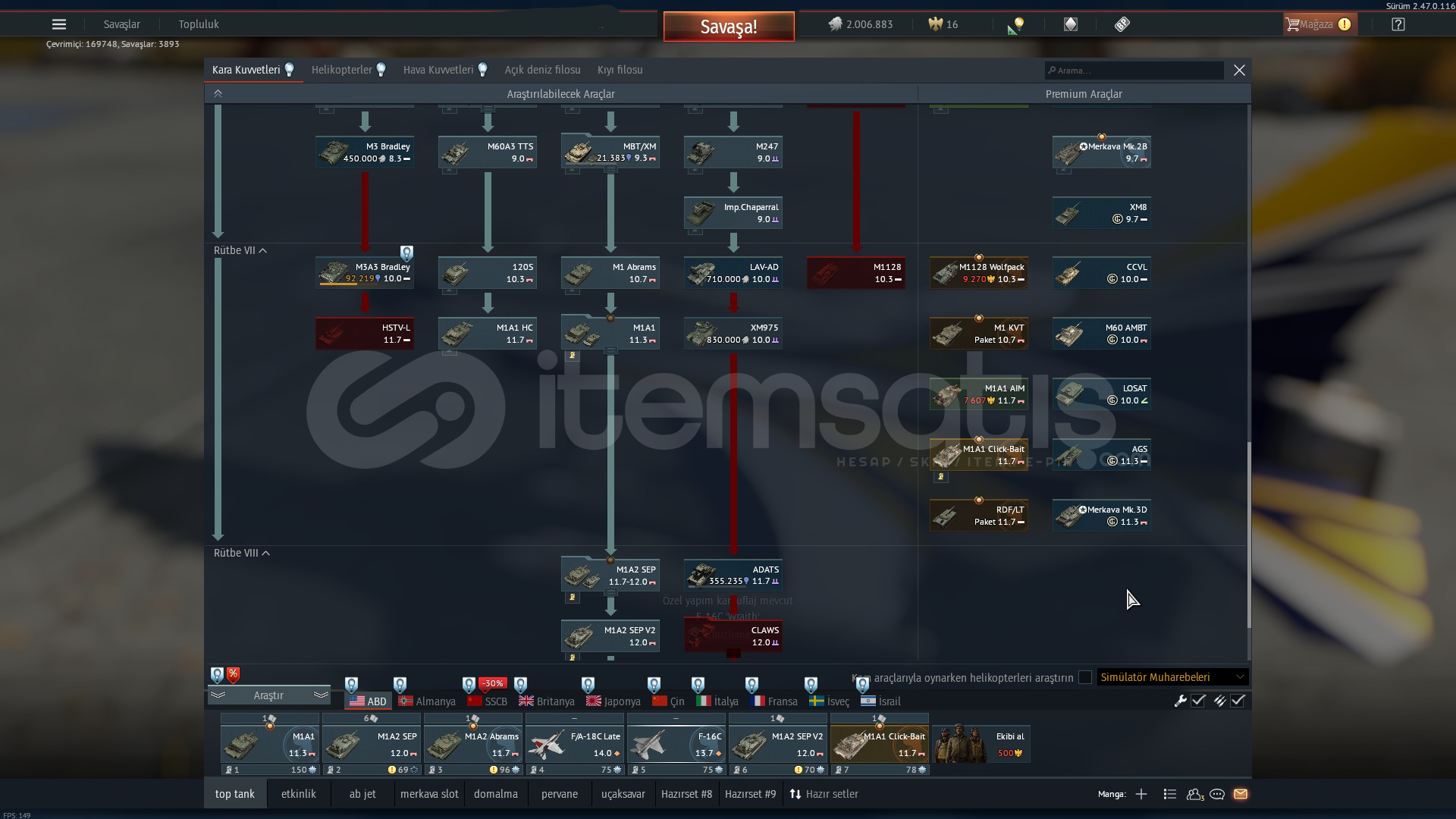
Task: Toggle auto-repair checkbox next to wrench
Action: pyautogui.click(x=1198, y=701)
